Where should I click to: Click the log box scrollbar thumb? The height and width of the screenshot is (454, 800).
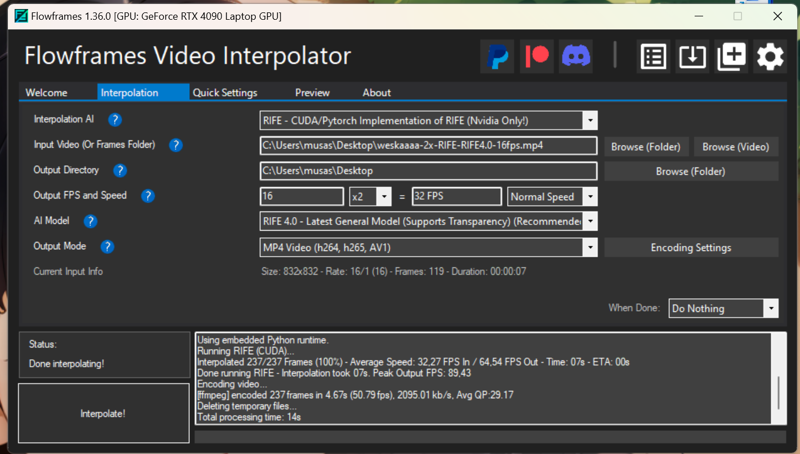point(779,392)
